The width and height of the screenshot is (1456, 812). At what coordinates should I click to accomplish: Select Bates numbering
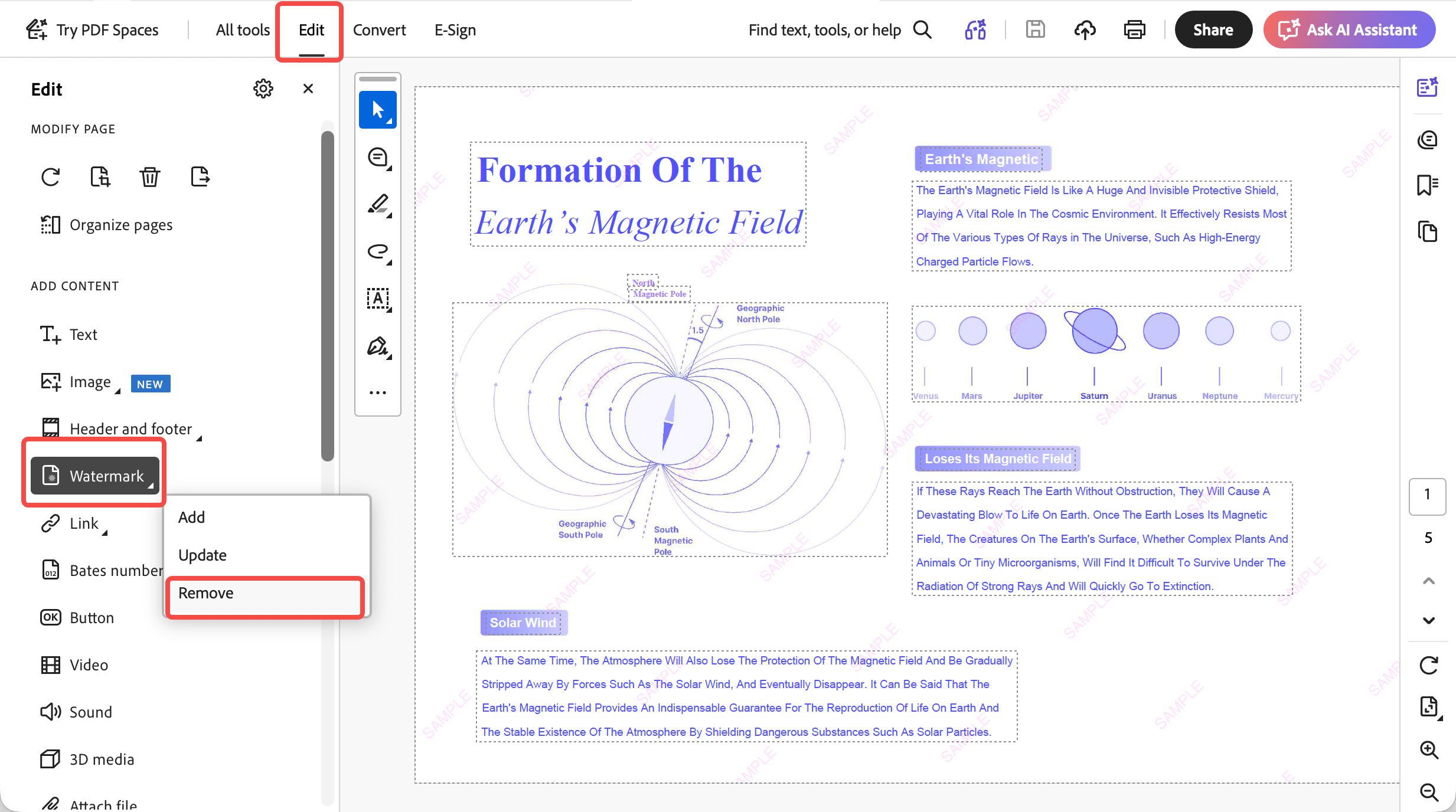point(100,571)
